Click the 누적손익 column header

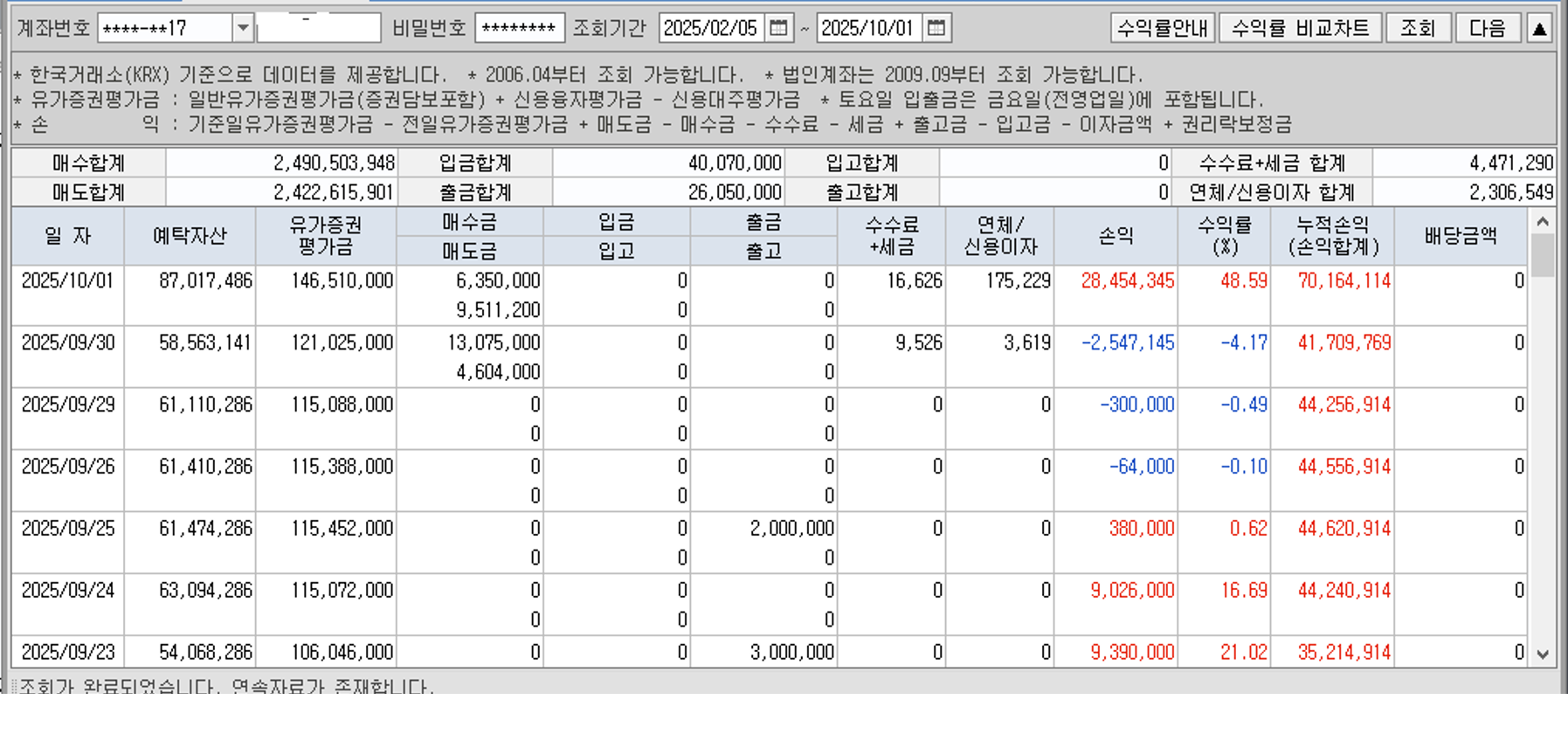[1333, 236]
